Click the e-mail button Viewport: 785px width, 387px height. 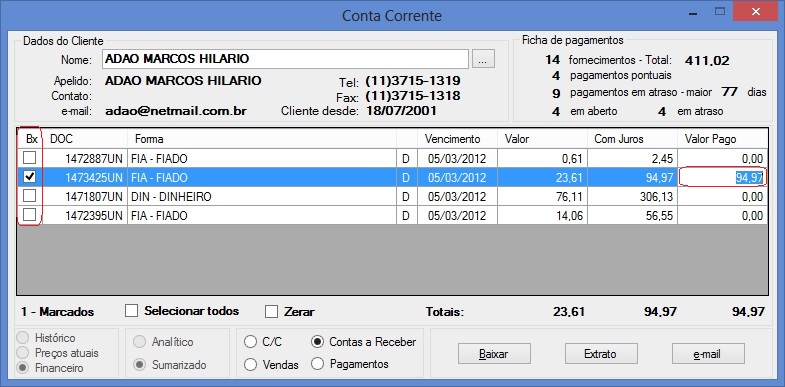click(708, 353)
